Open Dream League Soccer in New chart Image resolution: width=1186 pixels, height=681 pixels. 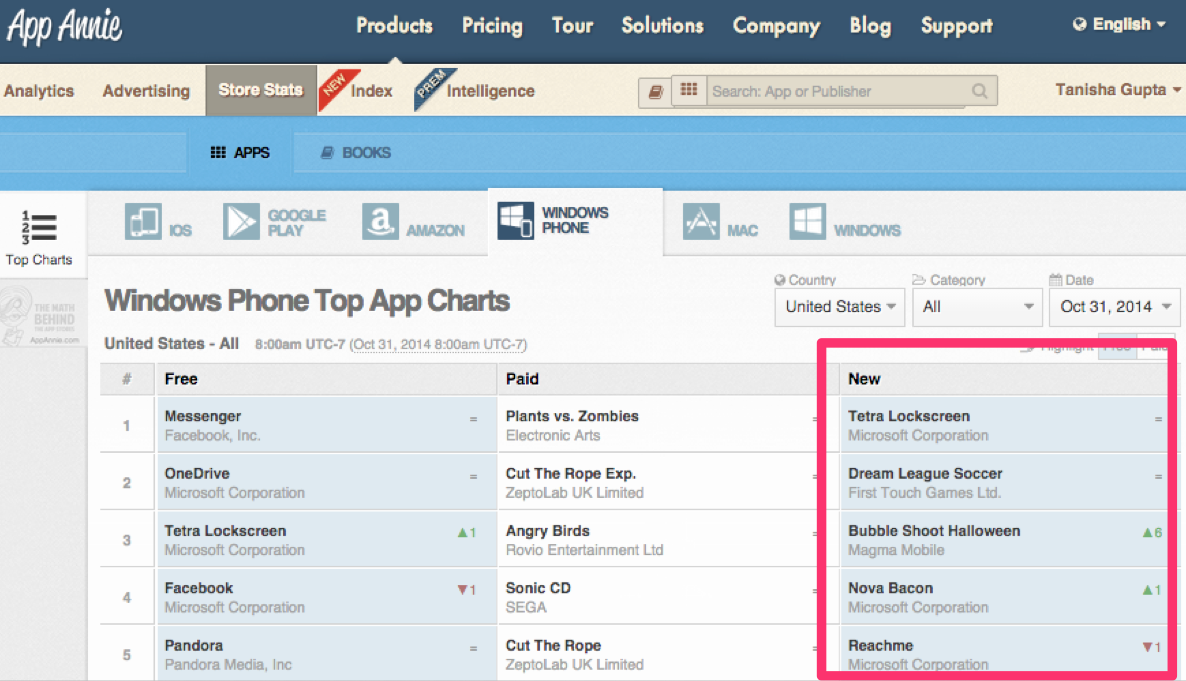coord(925,474)
